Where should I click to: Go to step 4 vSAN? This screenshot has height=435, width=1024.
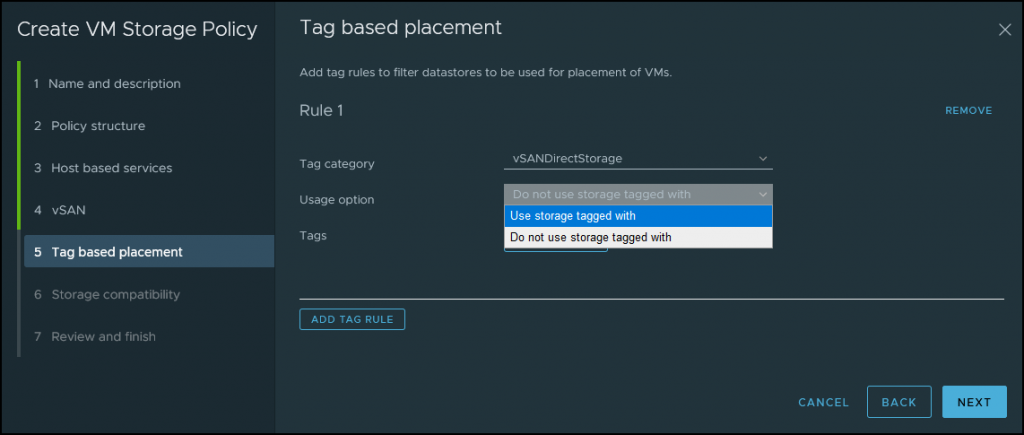tap(60, 210)
